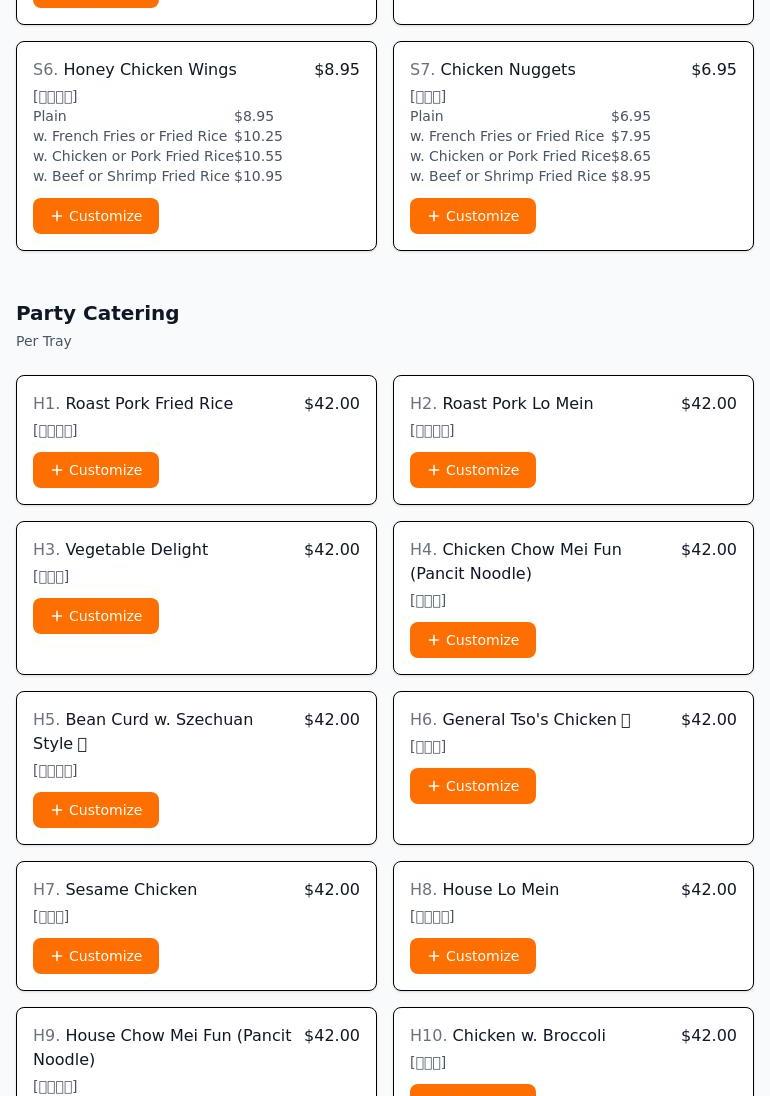770x1096 pixels.
Task: Select the H9. House Chow Mei Fun card
Action: click(x=196, y=1052)
